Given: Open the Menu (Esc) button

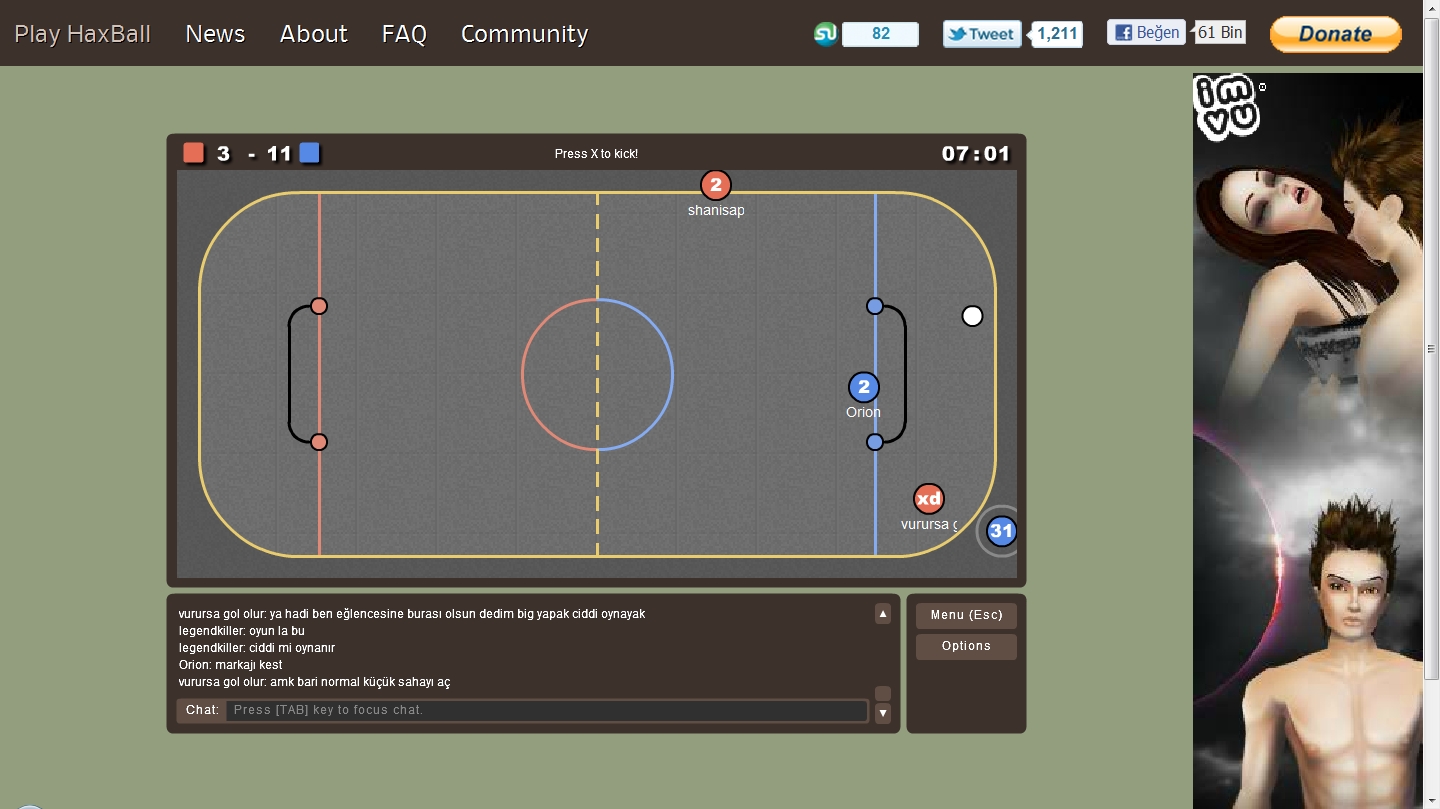Looking at the screenshot, I should click(x=966, y=615).
